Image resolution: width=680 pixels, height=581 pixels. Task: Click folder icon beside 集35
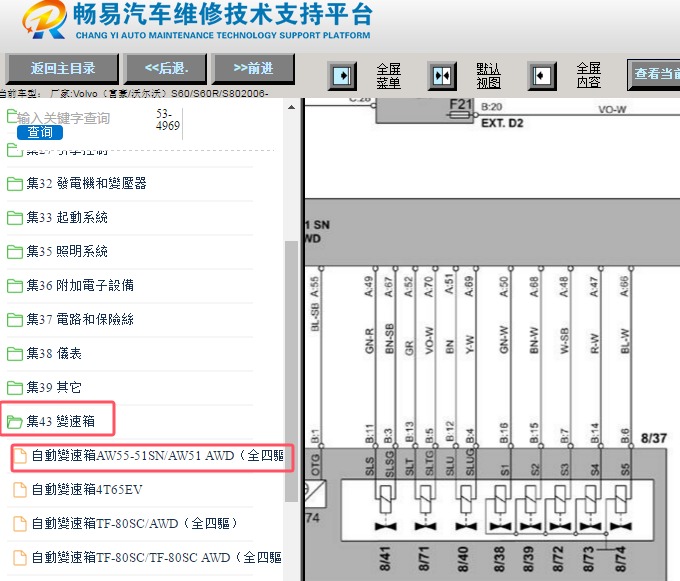click(x=15, y=252)
